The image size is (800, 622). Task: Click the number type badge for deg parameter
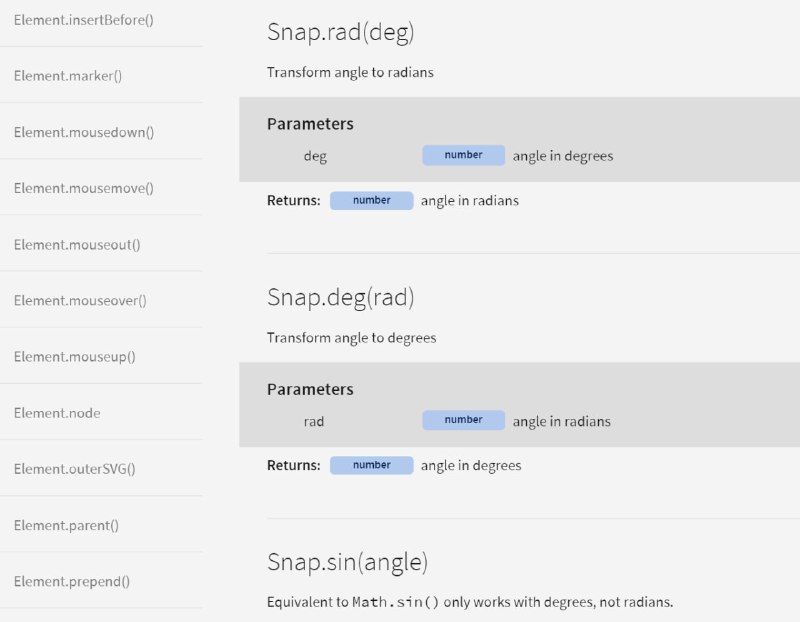point(463,155)
